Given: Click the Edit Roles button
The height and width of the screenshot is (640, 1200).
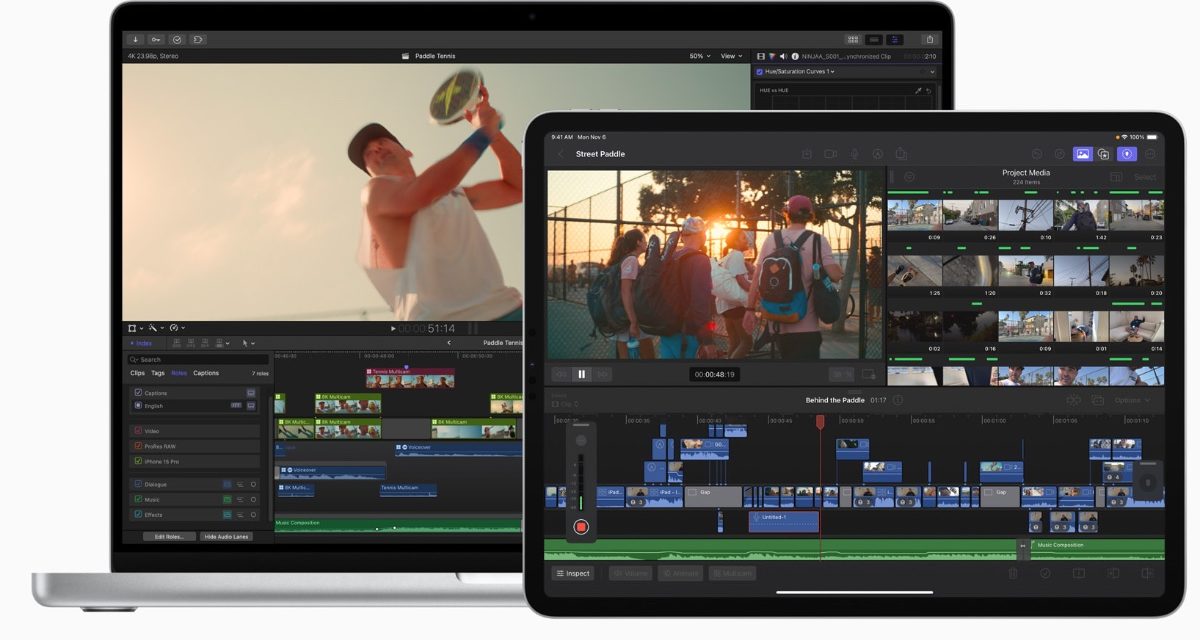Looking at the screenshot, I should click(x=167, y=537).
